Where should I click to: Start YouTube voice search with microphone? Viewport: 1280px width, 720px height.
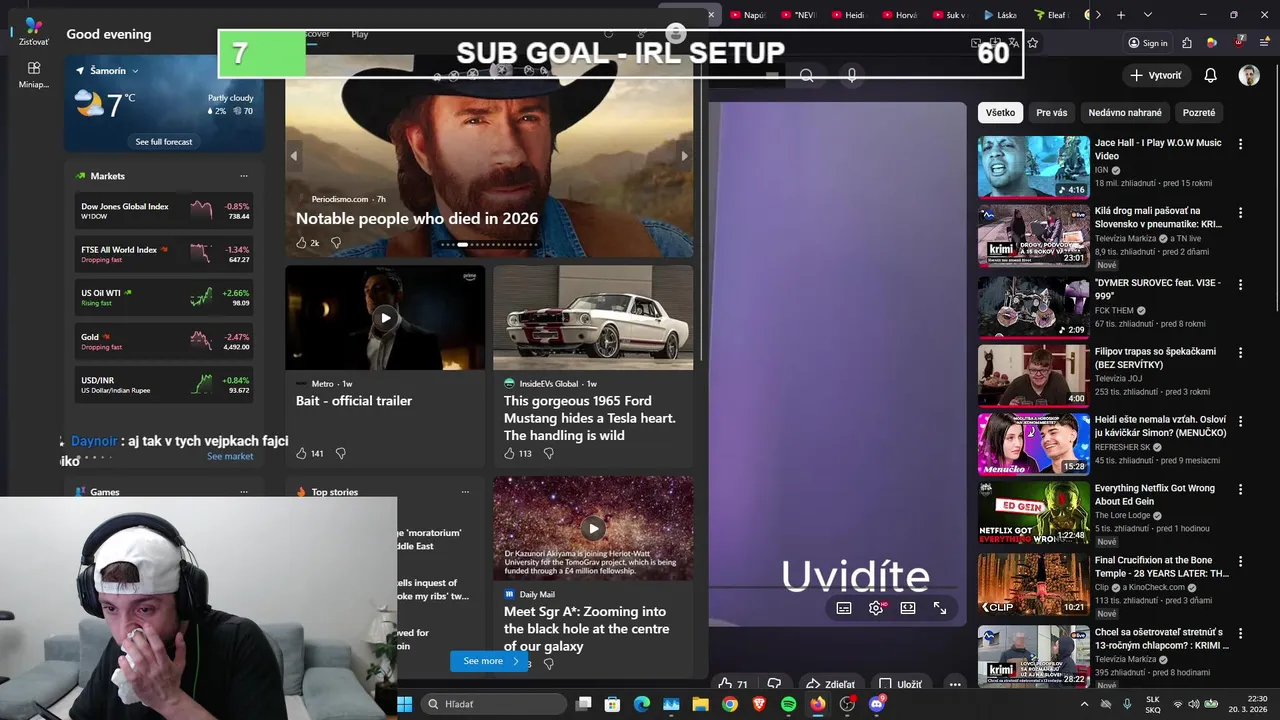click(852, 75)
